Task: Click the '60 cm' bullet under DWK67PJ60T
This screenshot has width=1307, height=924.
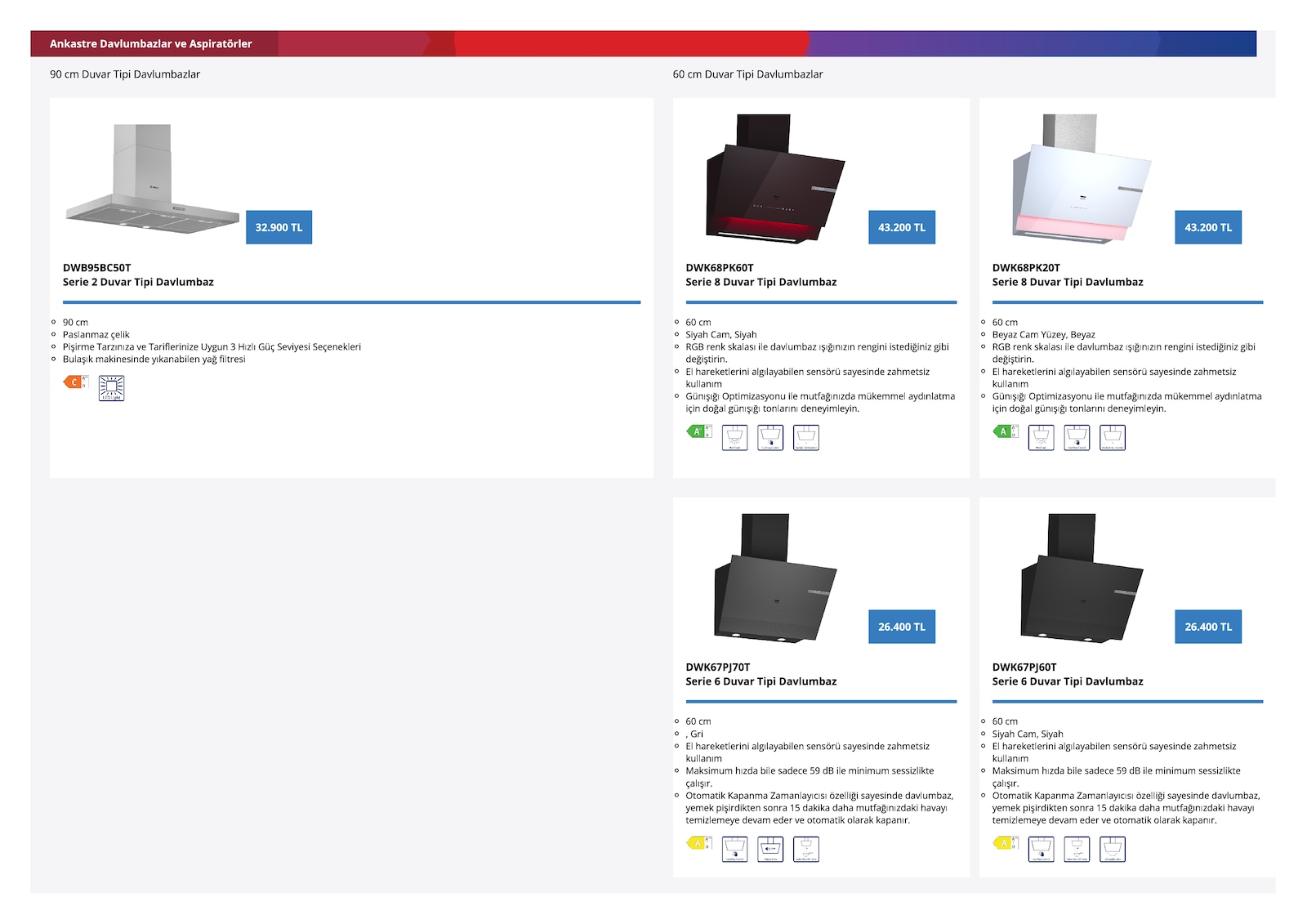Action: click(1005, 722)
